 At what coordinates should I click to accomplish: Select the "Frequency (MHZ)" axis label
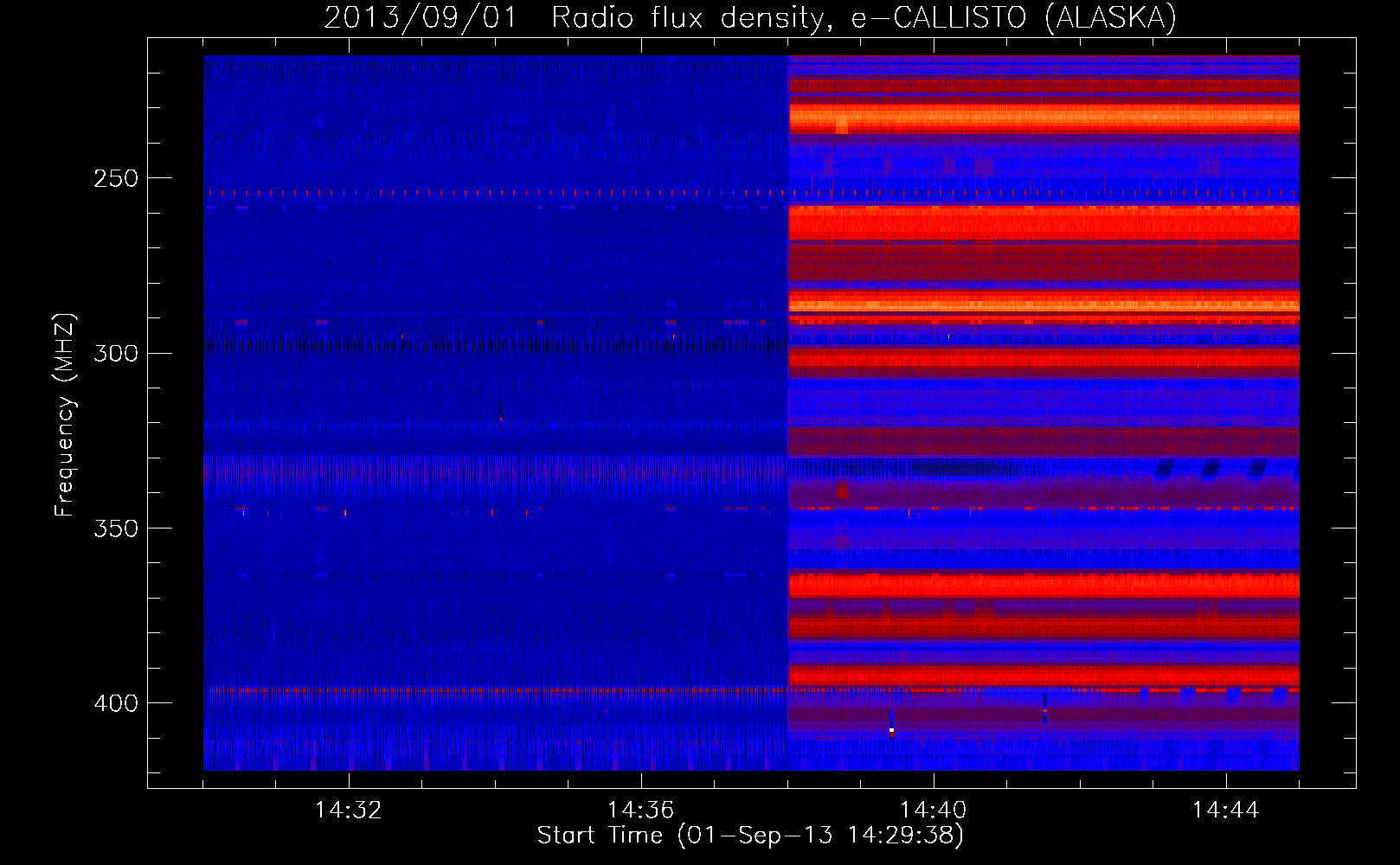click(x=65, y=415)
